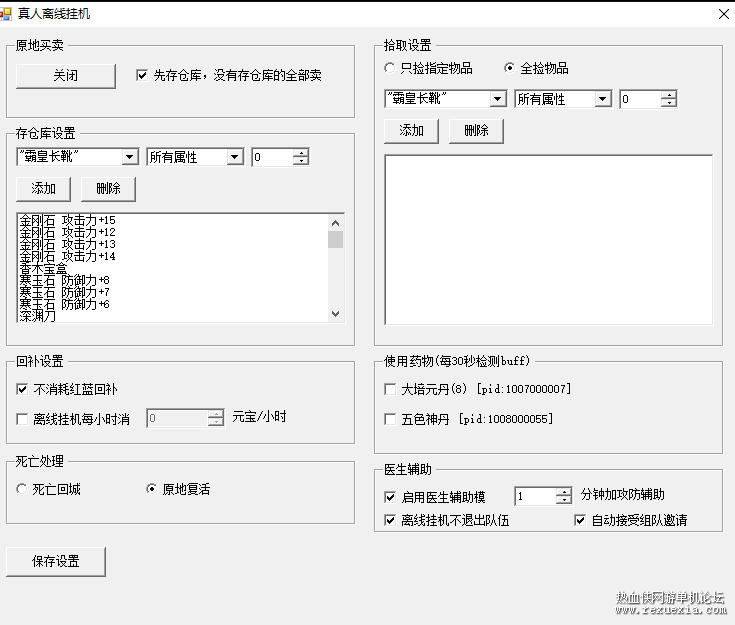Select list row 寒玉石 防御力+7
Screen dimensions: 735x625
pos(173,292)
